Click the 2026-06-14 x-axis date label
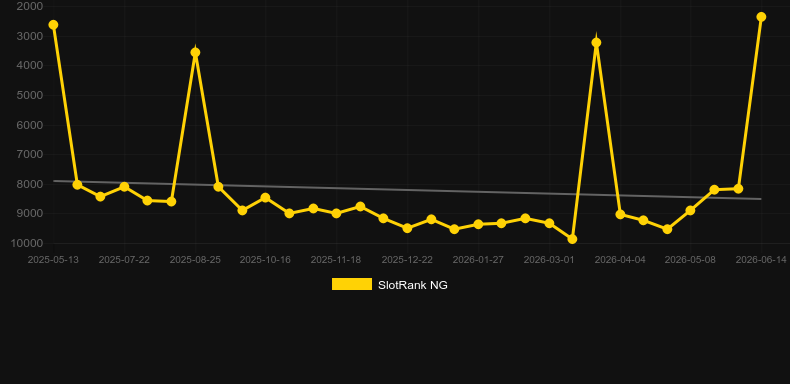This screenshot has width=790, height=384. point(761,260)
